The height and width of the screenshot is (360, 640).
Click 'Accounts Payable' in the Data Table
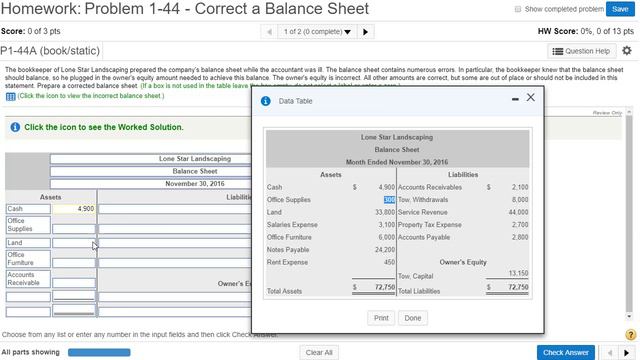[424, 237]
